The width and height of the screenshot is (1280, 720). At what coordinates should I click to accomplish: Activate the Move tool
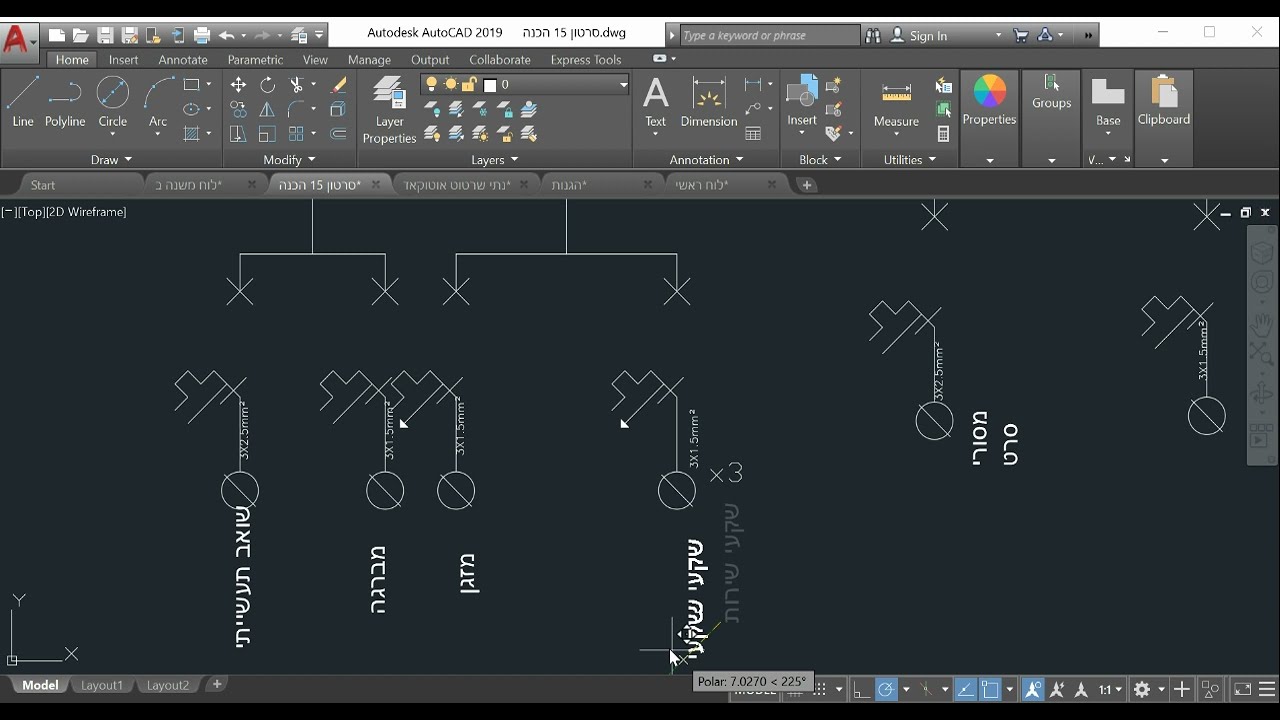(238, 85)
